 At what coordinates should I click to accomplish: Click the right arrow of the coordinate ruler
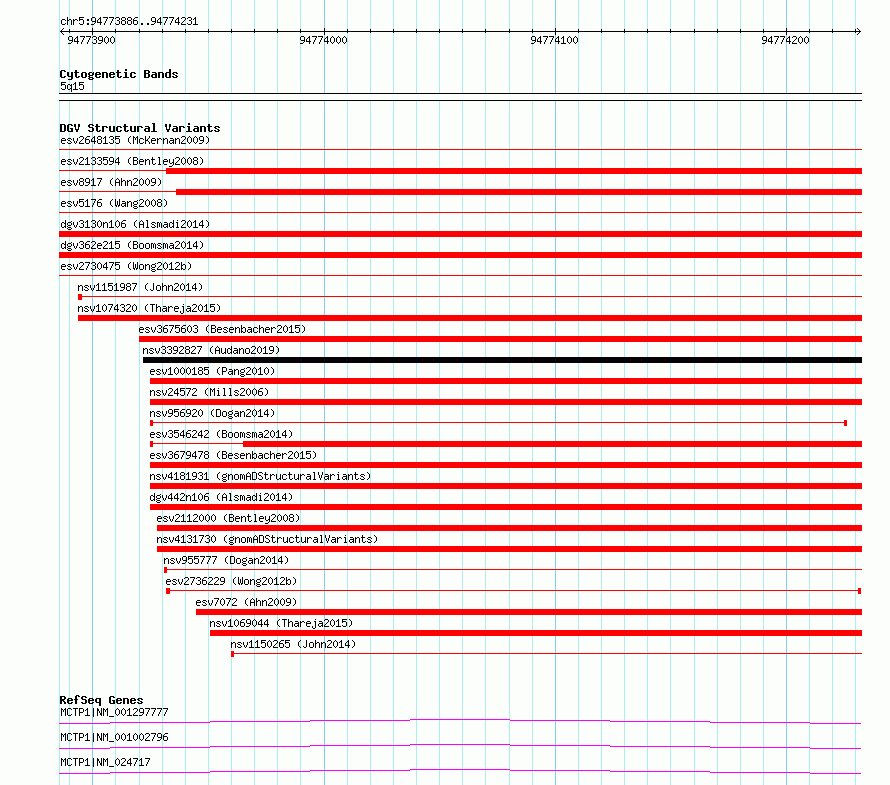pos(858,31)
